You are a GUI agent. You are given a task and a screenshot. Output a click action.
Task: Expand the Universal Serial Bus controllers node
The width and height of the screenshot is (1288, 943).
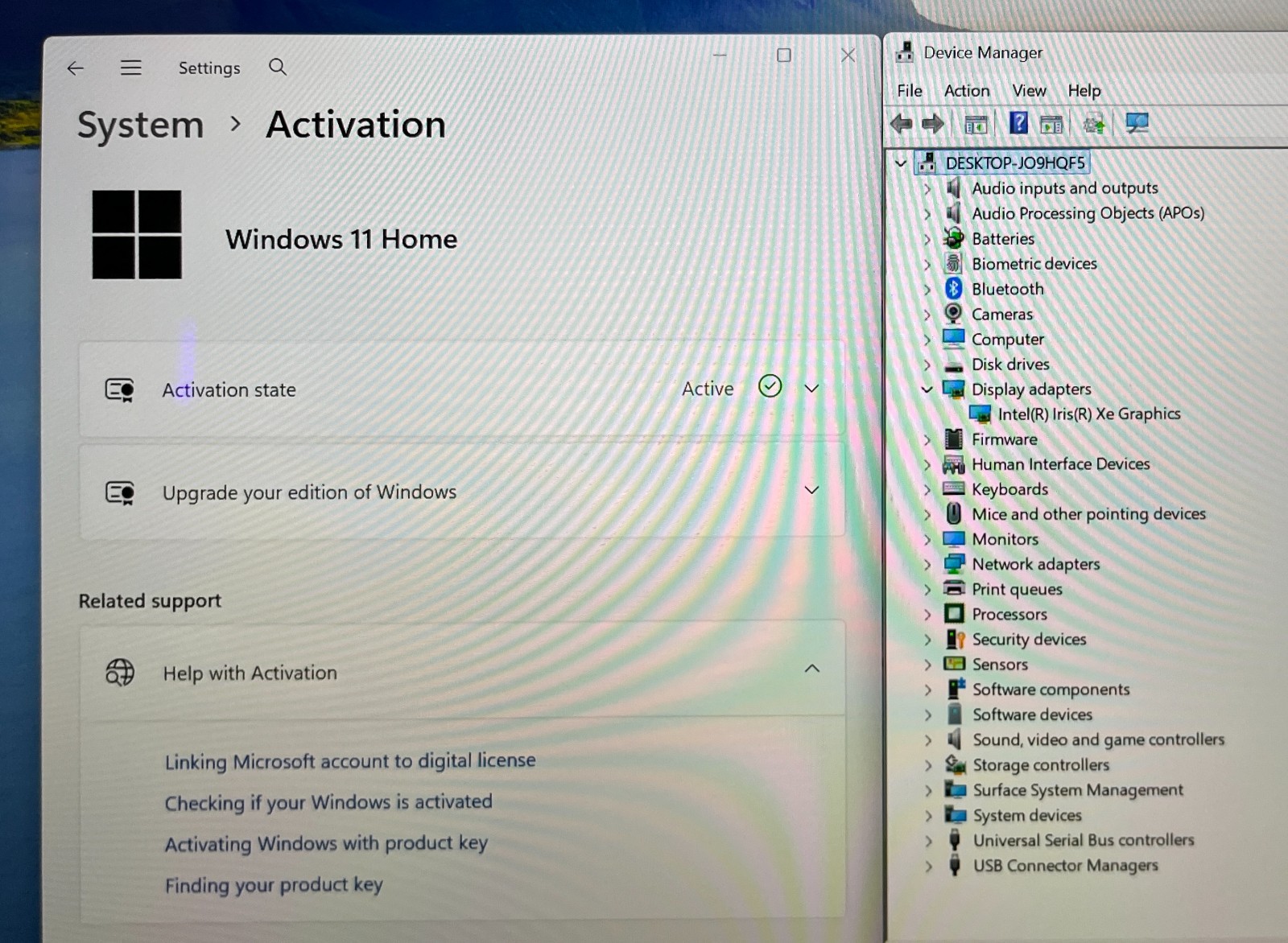coord(929,841)
